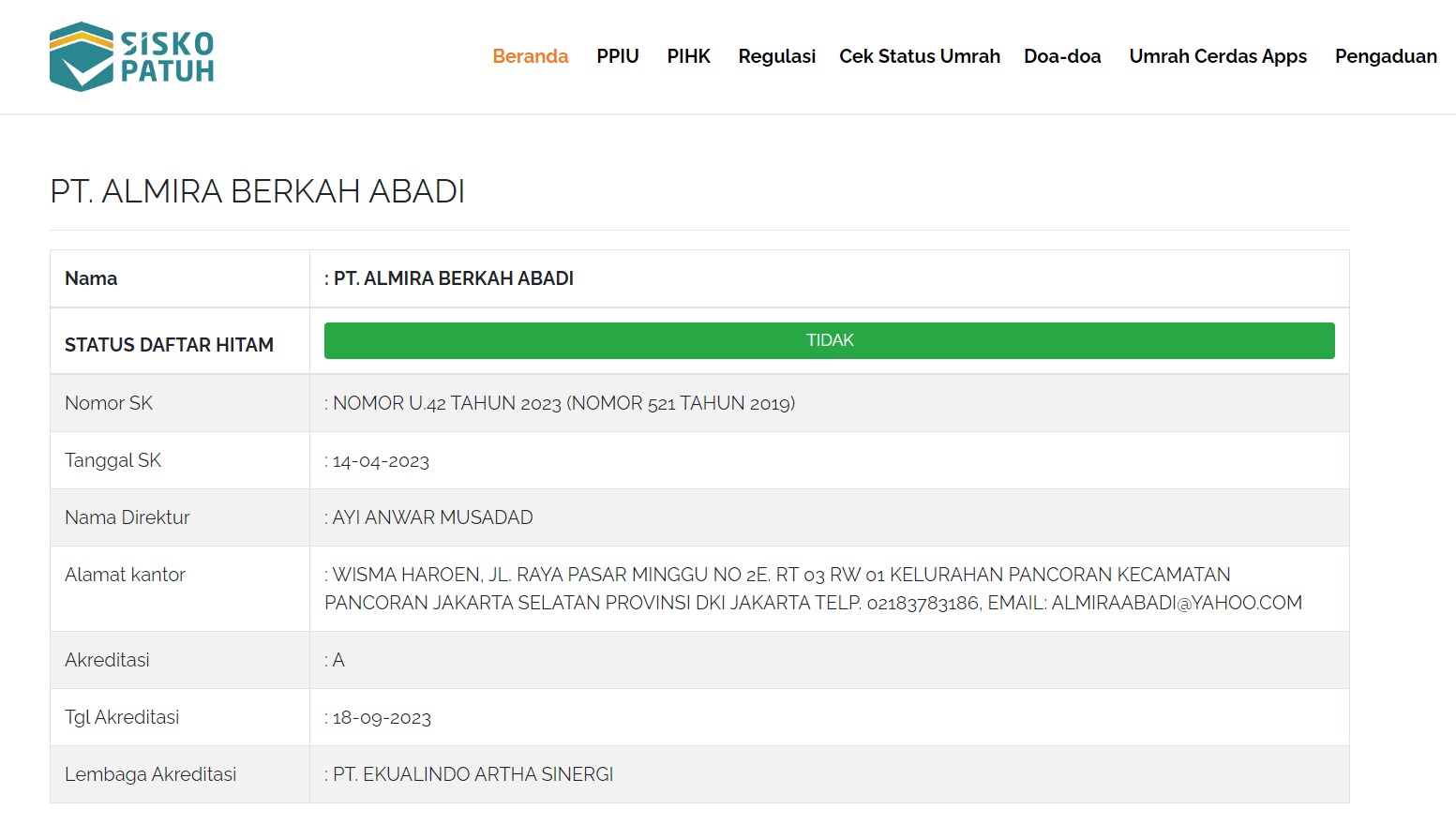The width and height of the screenshot is (1456, 824).
Task: Click the STATUS DAFTAR HITAM label
Action: point(169,345)
